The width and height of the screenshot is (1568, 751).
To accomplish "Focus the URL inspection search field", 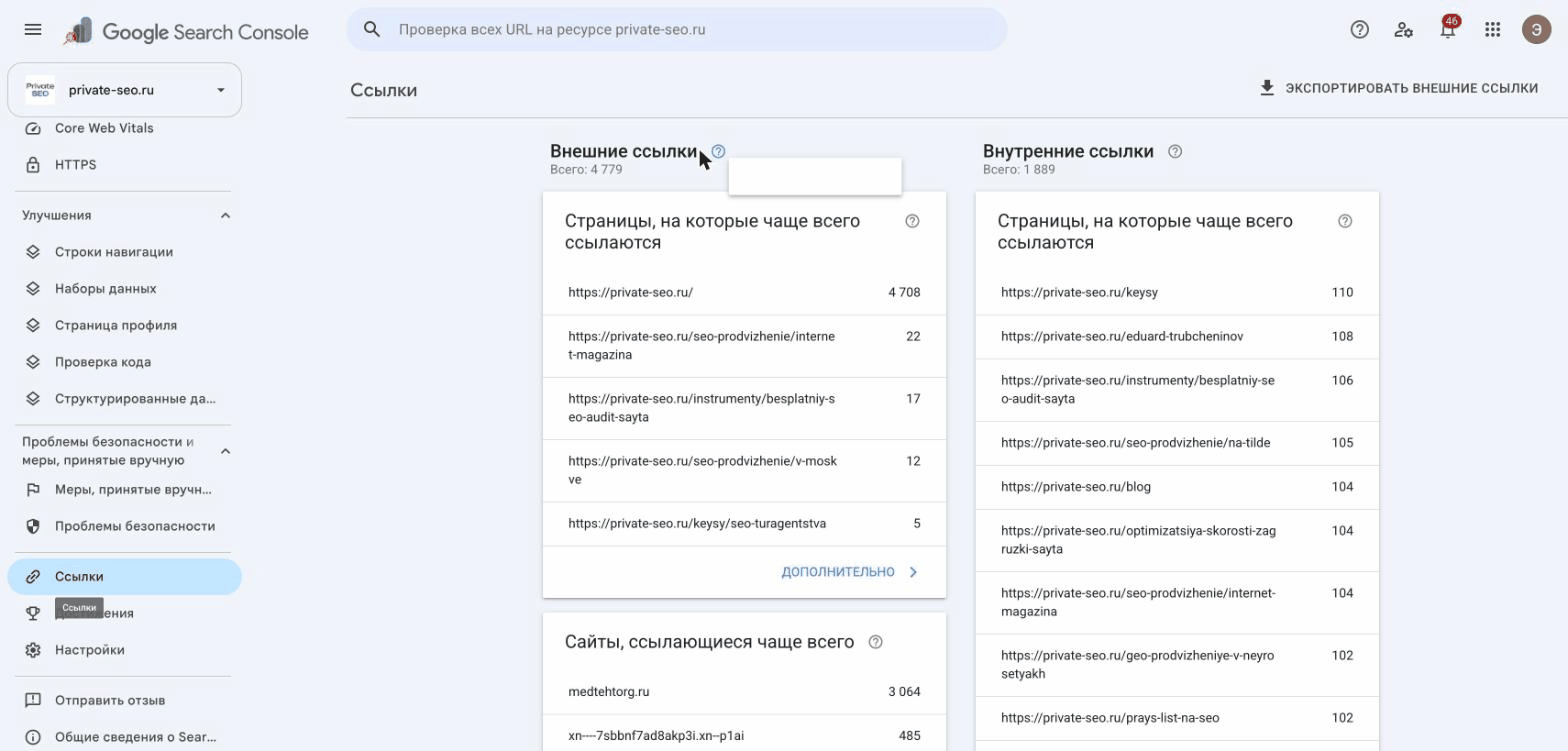I will click(x=677, y=30).
